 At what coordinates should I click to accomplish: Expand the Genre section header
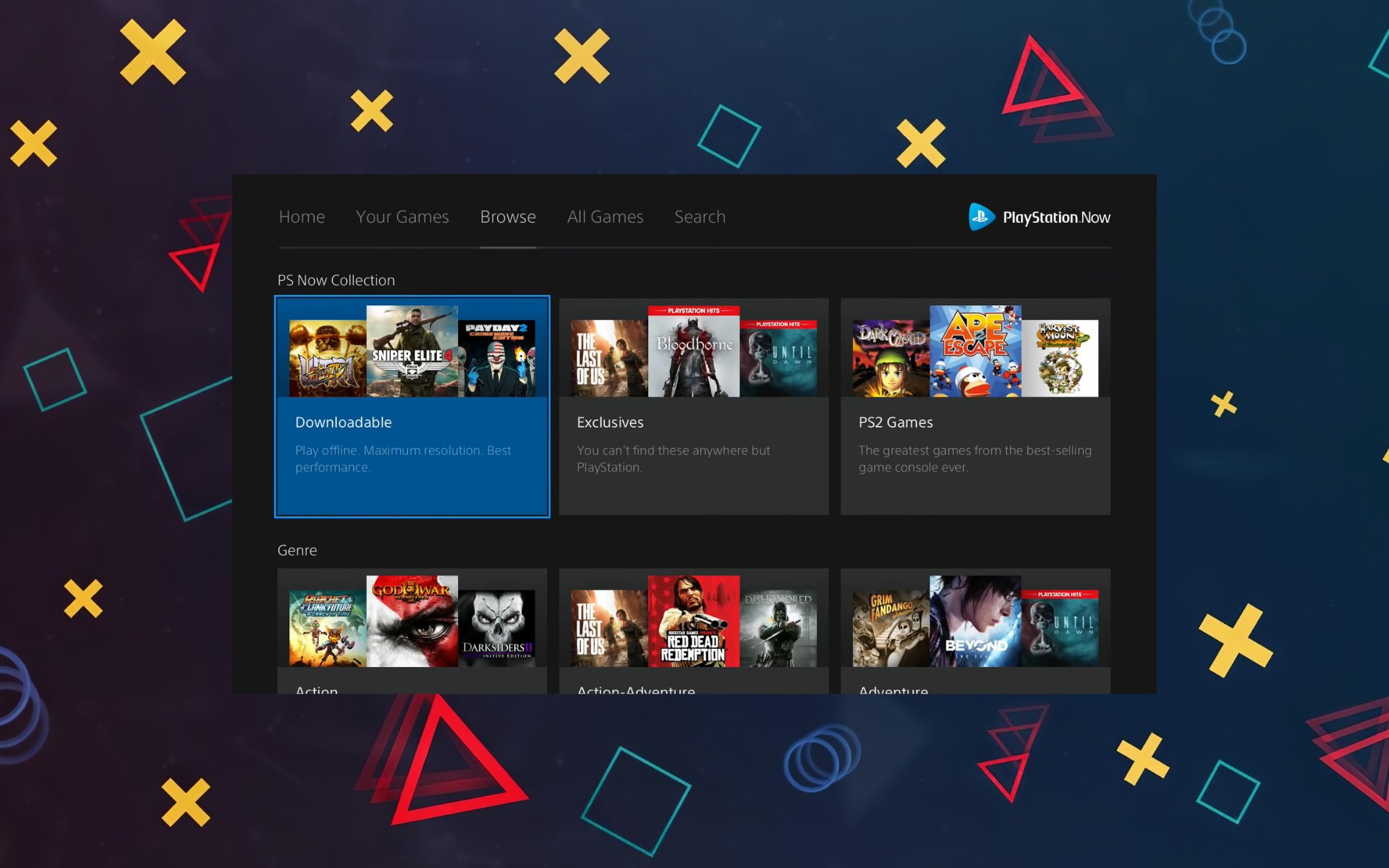296,549
